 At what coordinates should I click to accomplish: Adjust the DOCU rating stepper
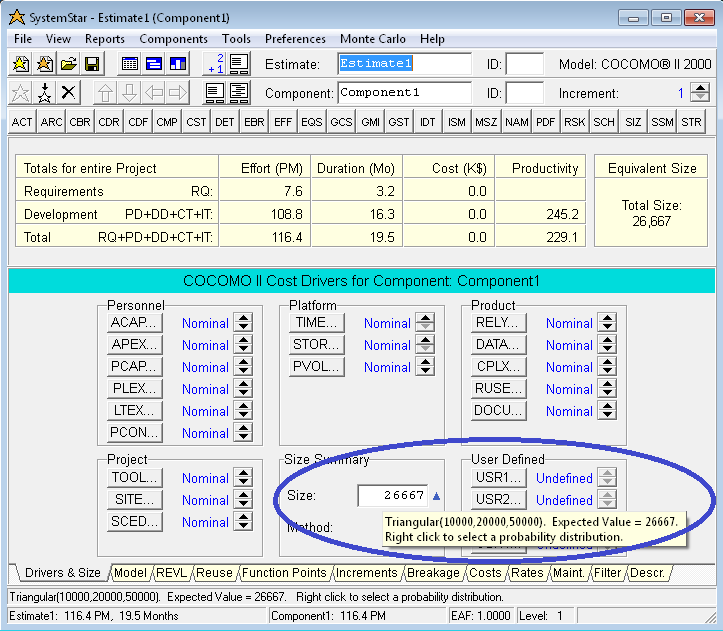point(607,411)
